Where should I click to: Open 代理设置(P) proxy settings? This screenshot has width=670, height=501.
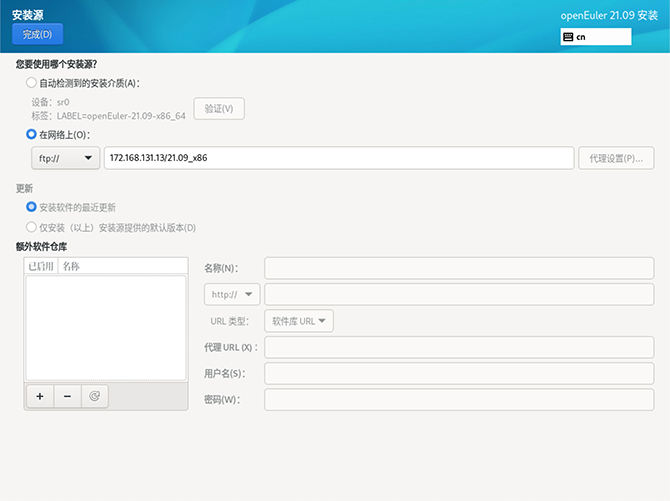[x=616, y=158]
